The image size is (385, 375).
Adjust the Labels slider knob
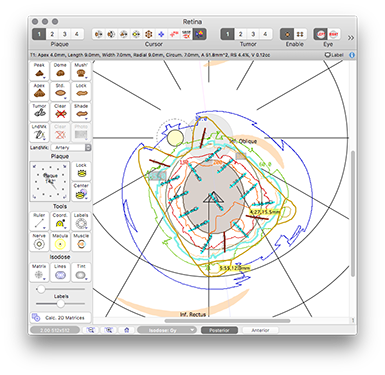60,304
